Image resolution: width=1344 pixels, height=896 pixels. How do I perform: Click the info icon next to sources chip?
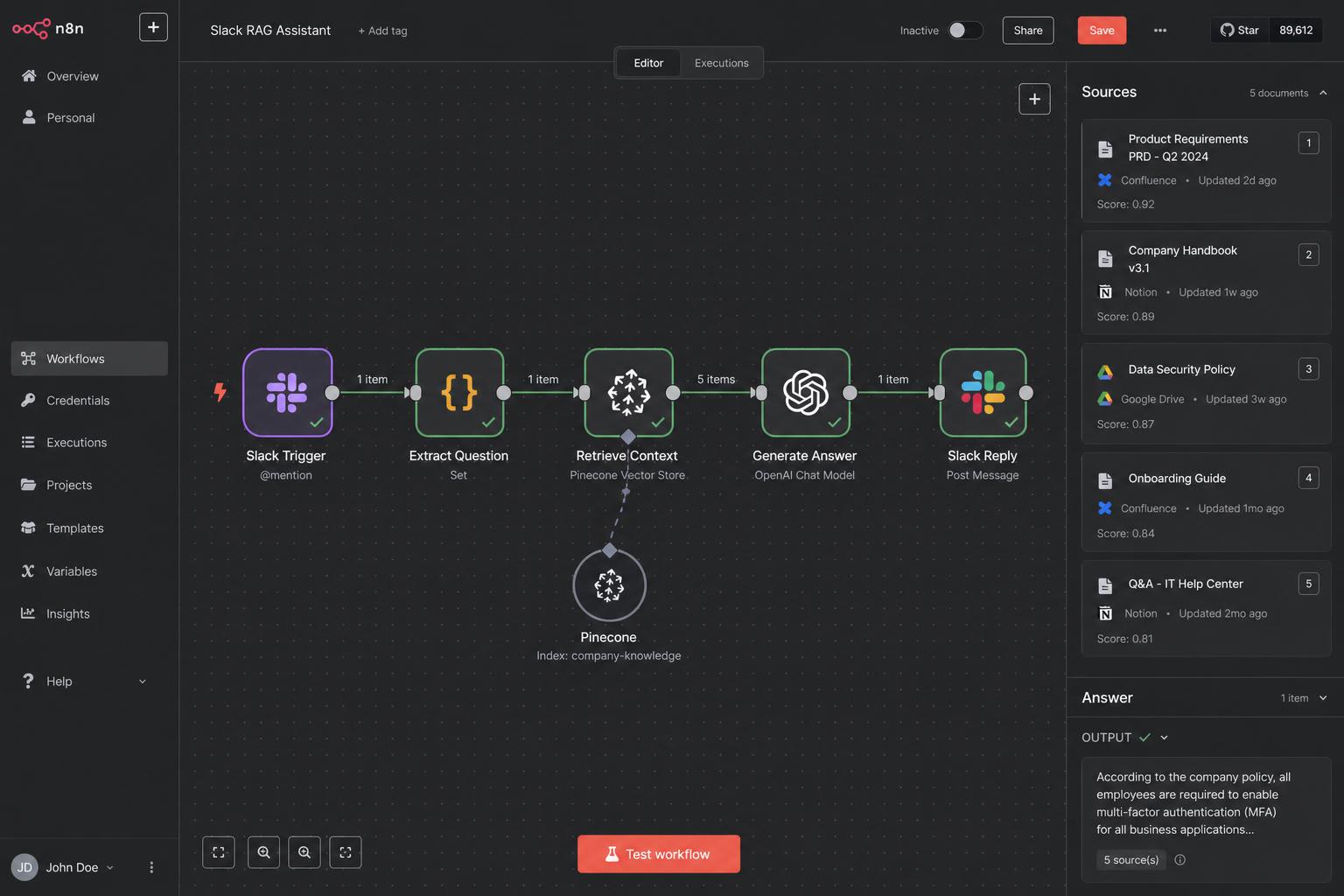[1179, 860]
